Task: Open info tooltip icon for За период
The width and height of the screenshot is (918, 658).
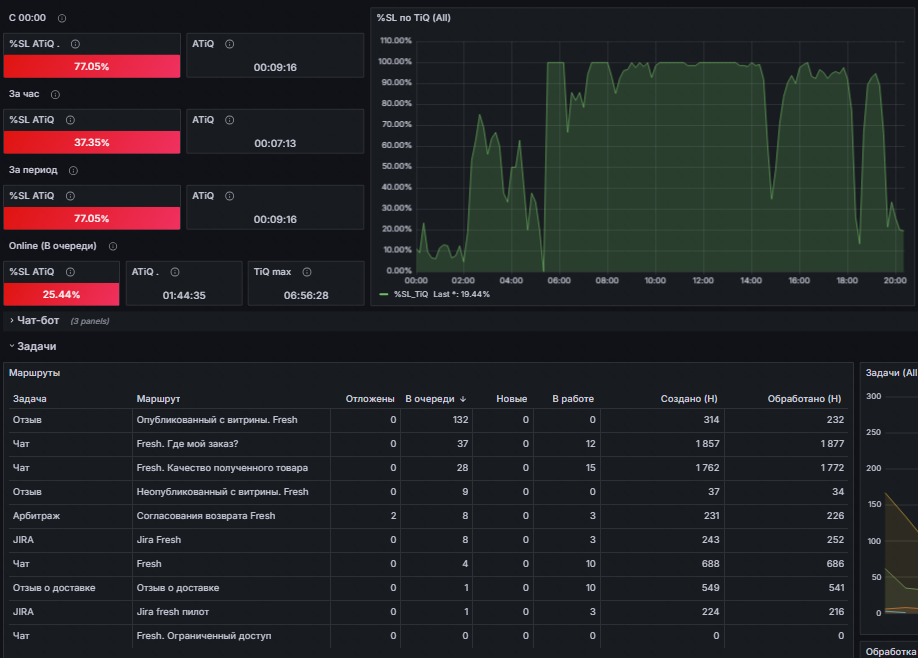Action: click(73, 170)
